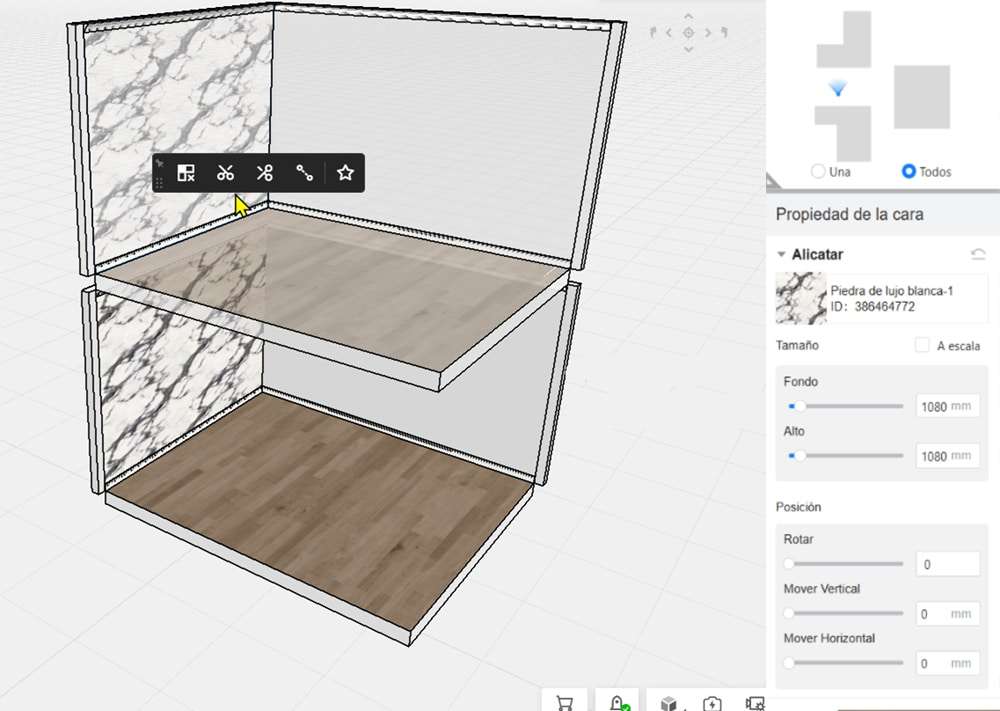1000x711 pixels.
Task: Collapse the Alicatar section triangle
Action: point(781,254)
